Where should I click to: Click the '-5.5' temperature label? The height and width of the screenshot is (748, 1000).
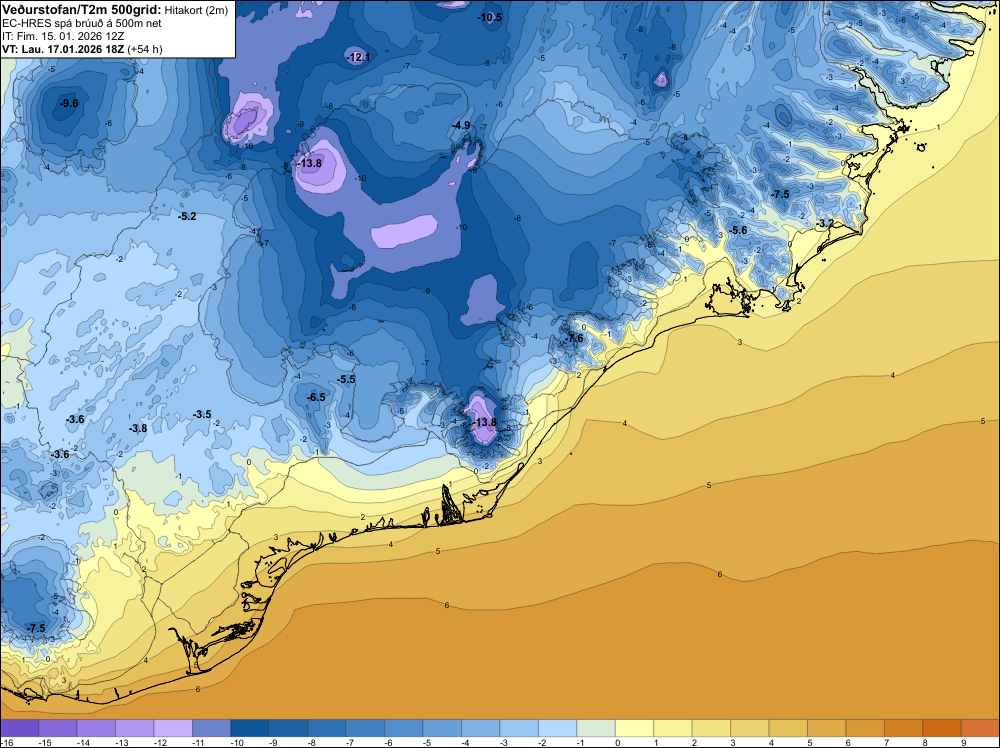pos(346,379)
